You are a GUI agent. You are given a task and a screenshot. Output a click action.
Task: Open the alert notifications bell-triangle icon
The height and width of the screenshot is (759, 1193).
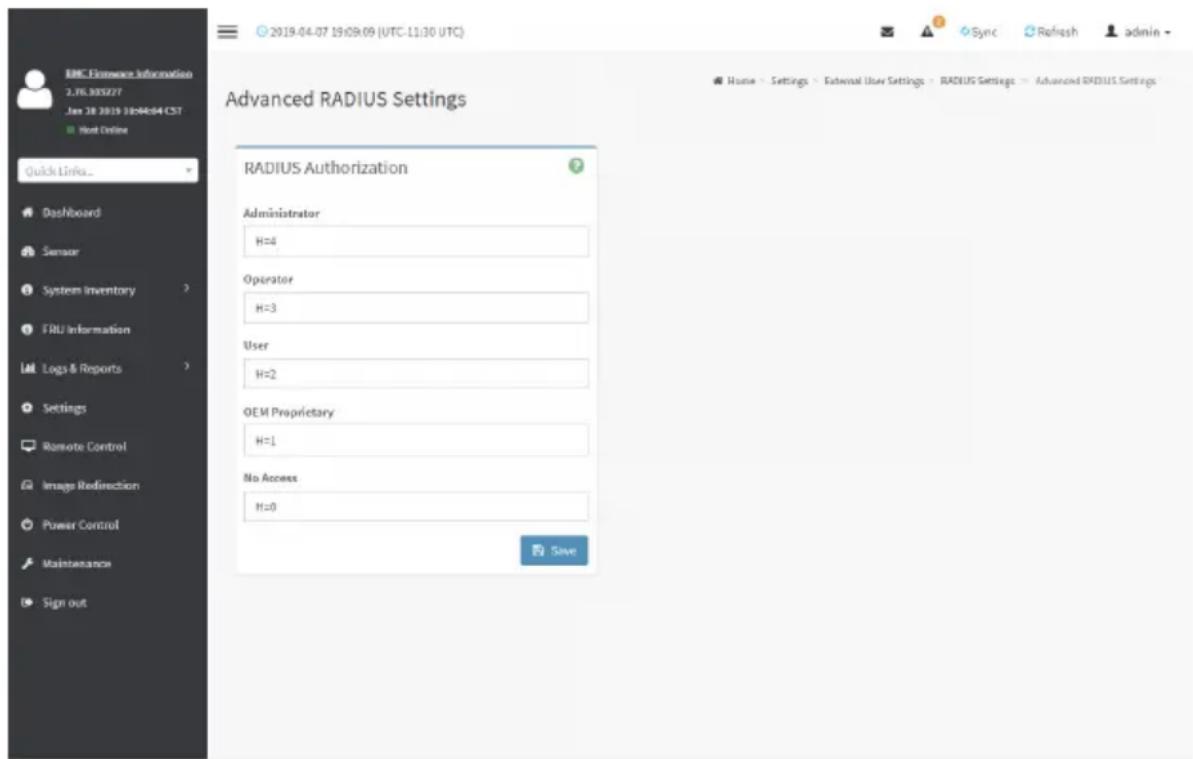927,31
